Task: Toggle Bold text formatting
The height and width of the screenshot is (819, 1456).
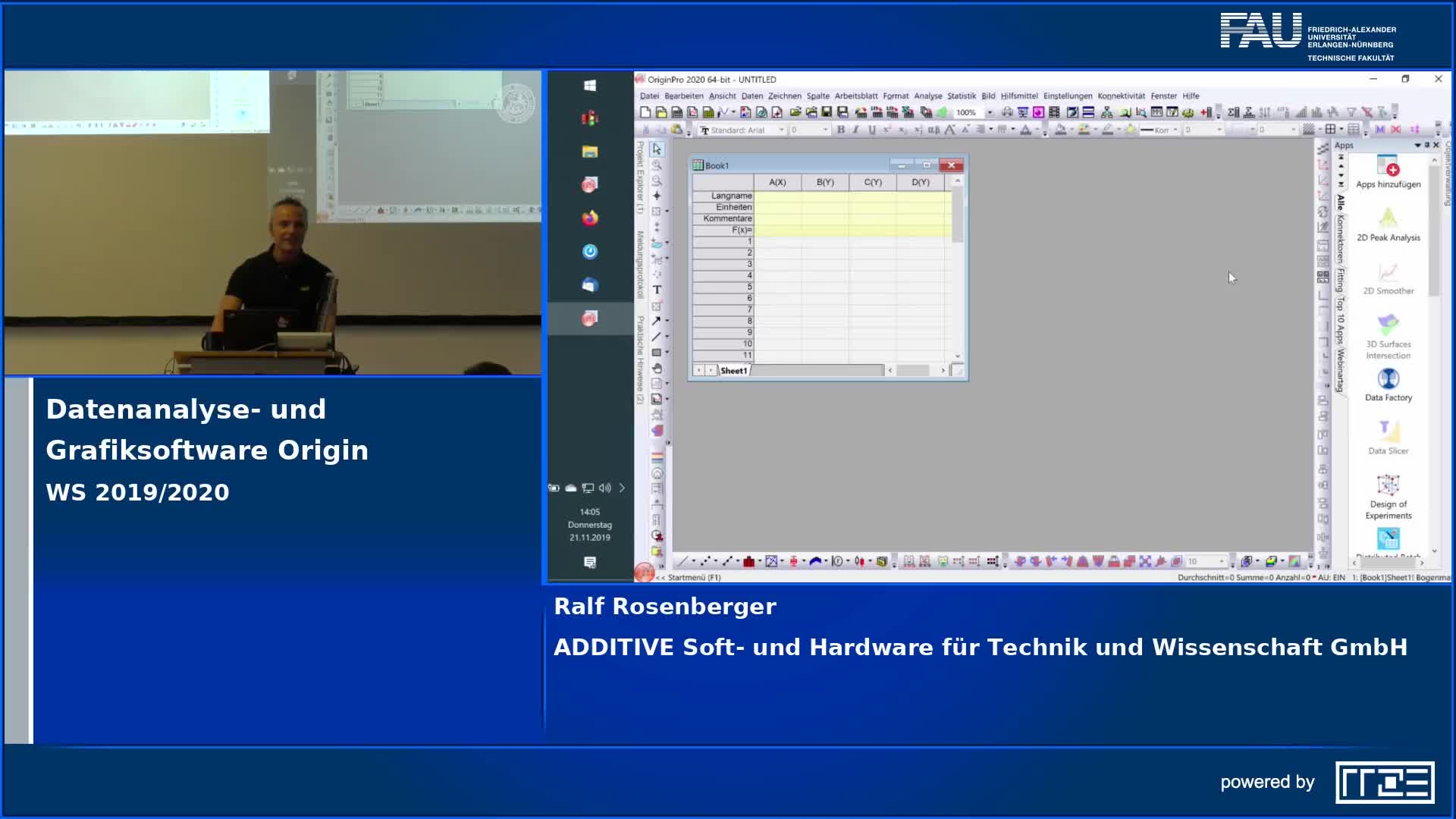Action: [x=840, y=130]
